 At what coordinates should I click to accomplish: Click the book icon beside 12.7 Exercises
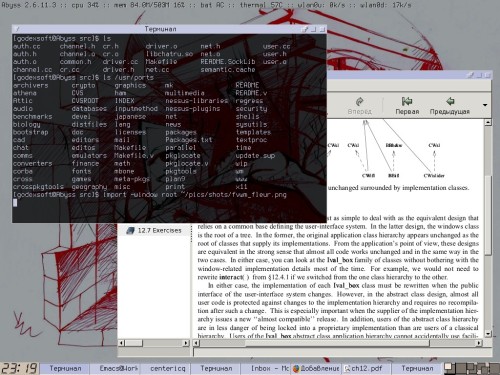click(130, 230)
